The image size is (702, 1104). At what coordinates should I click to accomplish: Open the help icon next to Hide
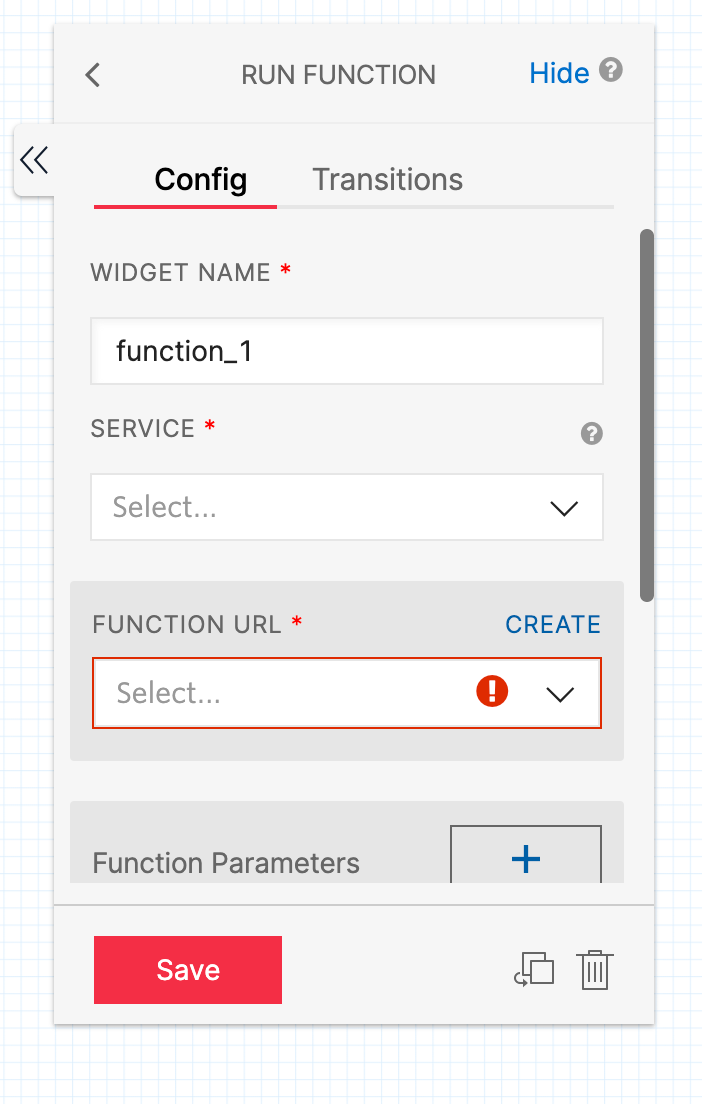coord(611,71)
